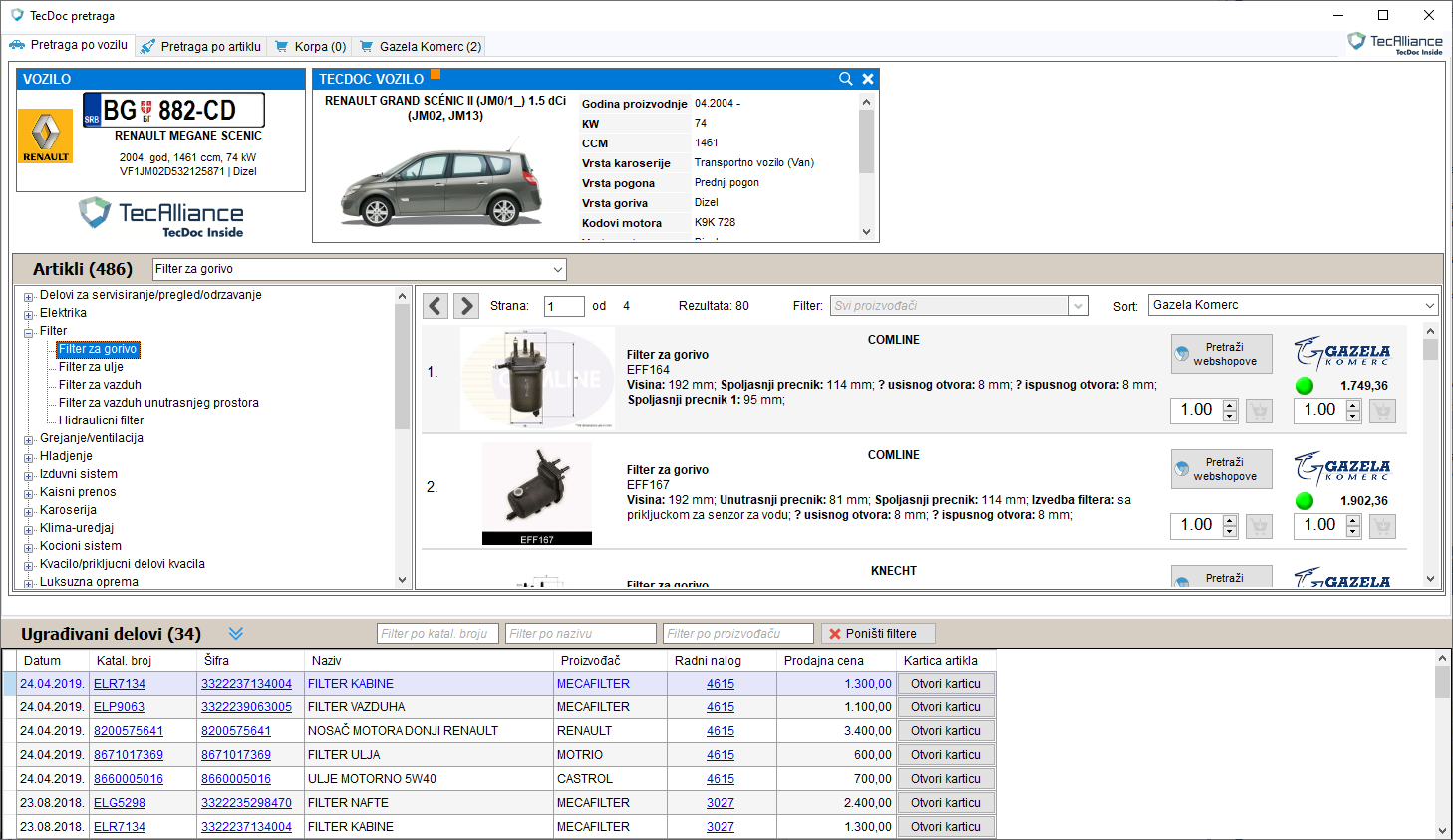Image resolution: width=1453 pixels, height=840 pixels.
Task: Select Hidraulicni filter in tree
Action: click(101, 420)
